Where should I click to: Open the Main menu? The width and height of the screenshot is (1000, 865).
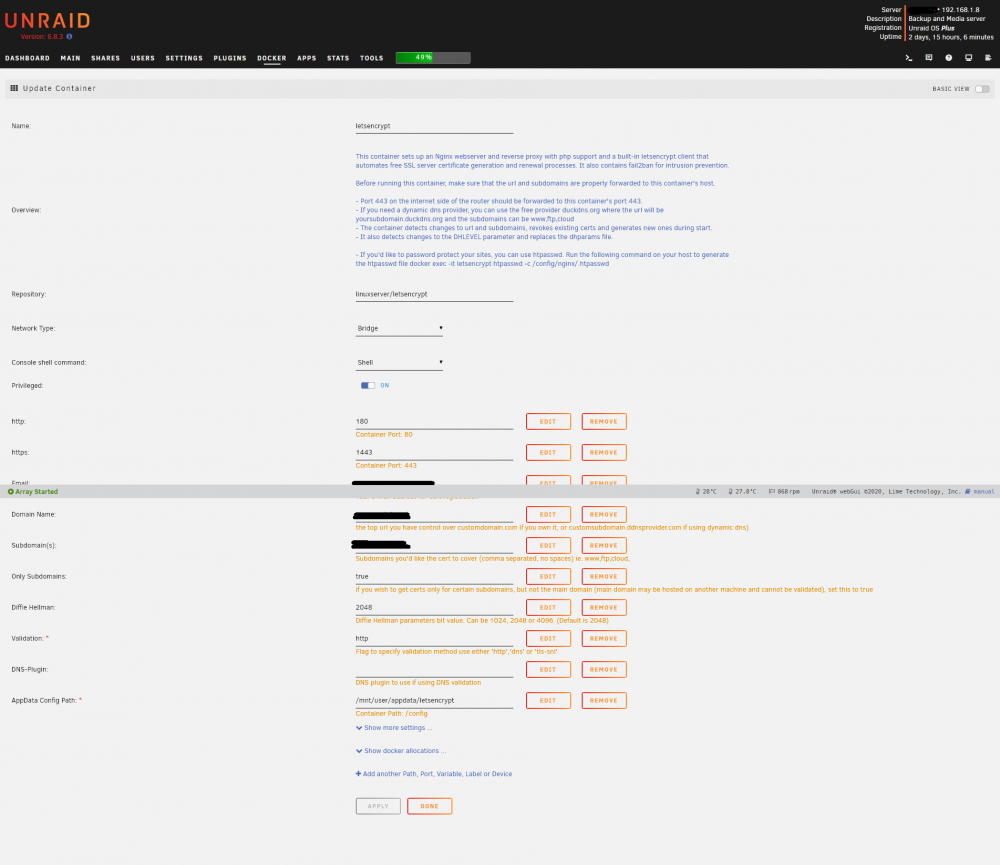click(70, 58)
